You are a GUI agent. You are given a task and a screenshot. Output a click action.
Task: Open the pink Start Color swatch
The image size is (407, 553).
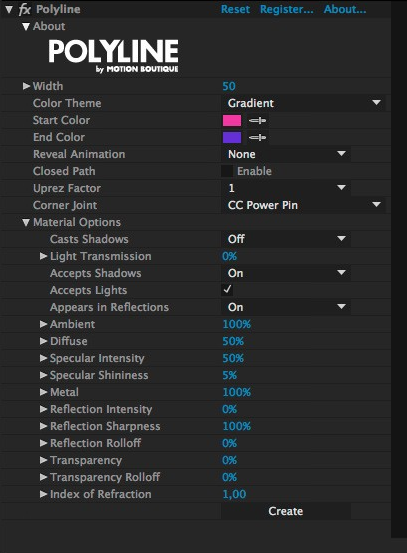tap(232, 121)
